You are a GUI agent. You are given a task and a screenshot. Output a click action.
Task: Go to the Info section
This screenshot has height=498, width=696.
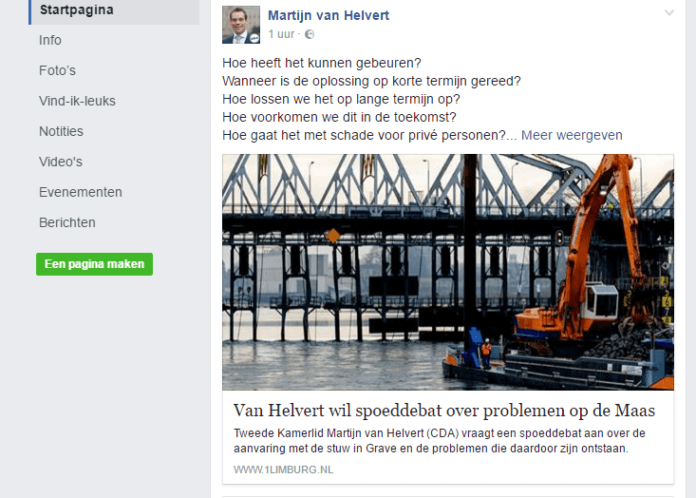tap(50, 40)
